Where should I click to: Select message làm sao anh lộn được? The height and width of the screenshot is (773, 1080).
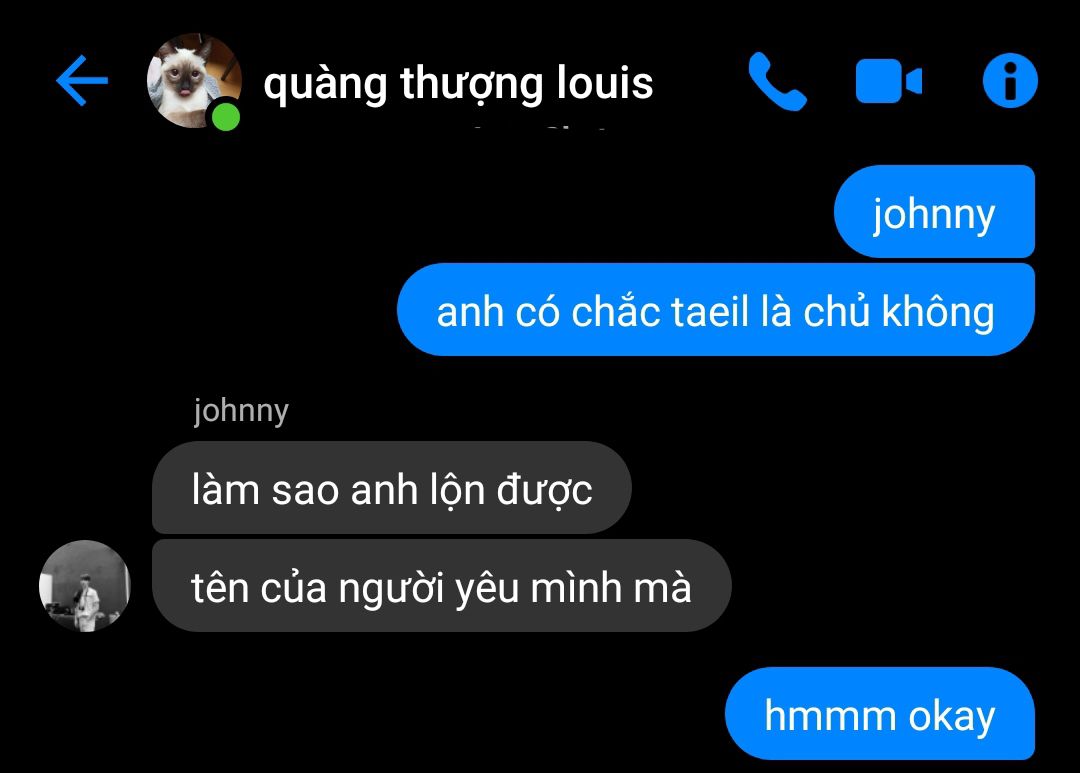coord(391,488)
